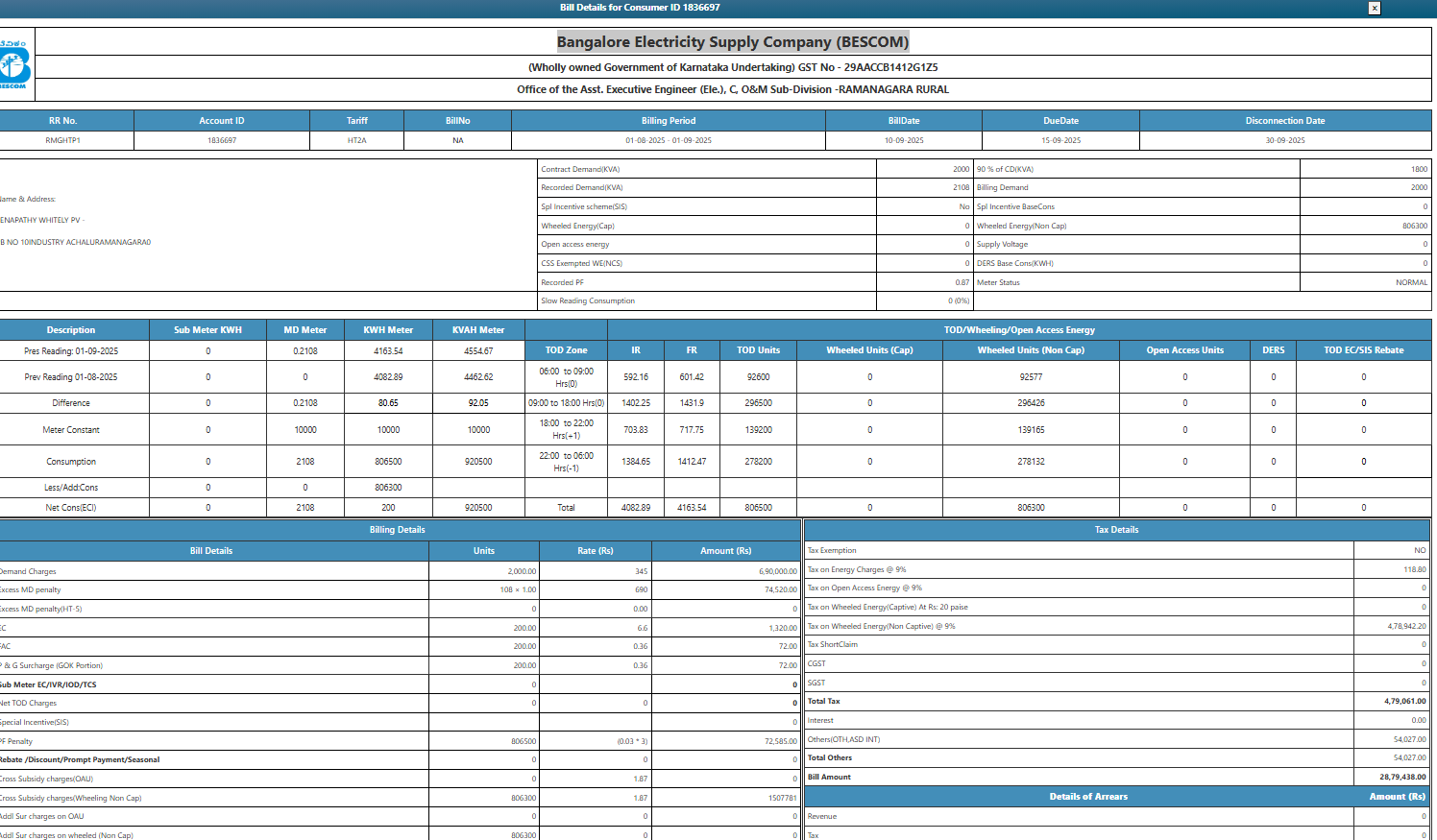Click the '90 % of CD(KVA)' label
1437x840 pixels.
[1006, 169]
